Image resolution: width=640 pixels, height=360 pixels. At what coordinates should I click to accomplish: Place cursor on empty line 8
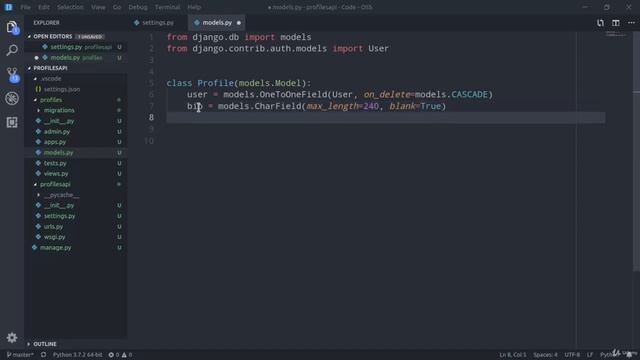click(x=385, y=118)
